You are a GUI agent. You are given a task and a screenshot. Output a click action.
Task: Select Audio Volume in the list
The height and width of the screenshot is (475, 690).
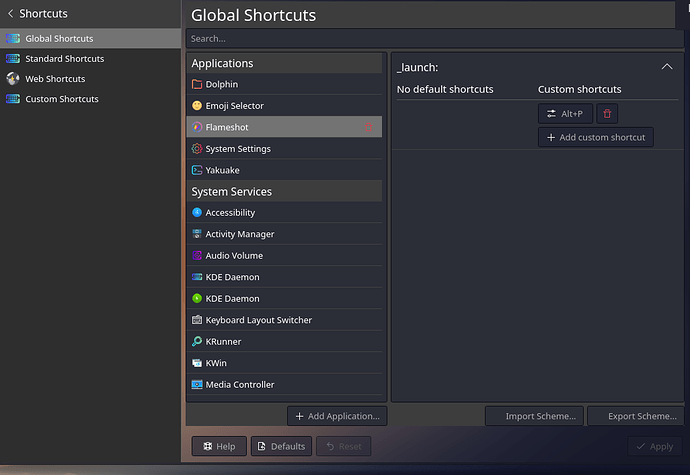(x=284, y=255)
